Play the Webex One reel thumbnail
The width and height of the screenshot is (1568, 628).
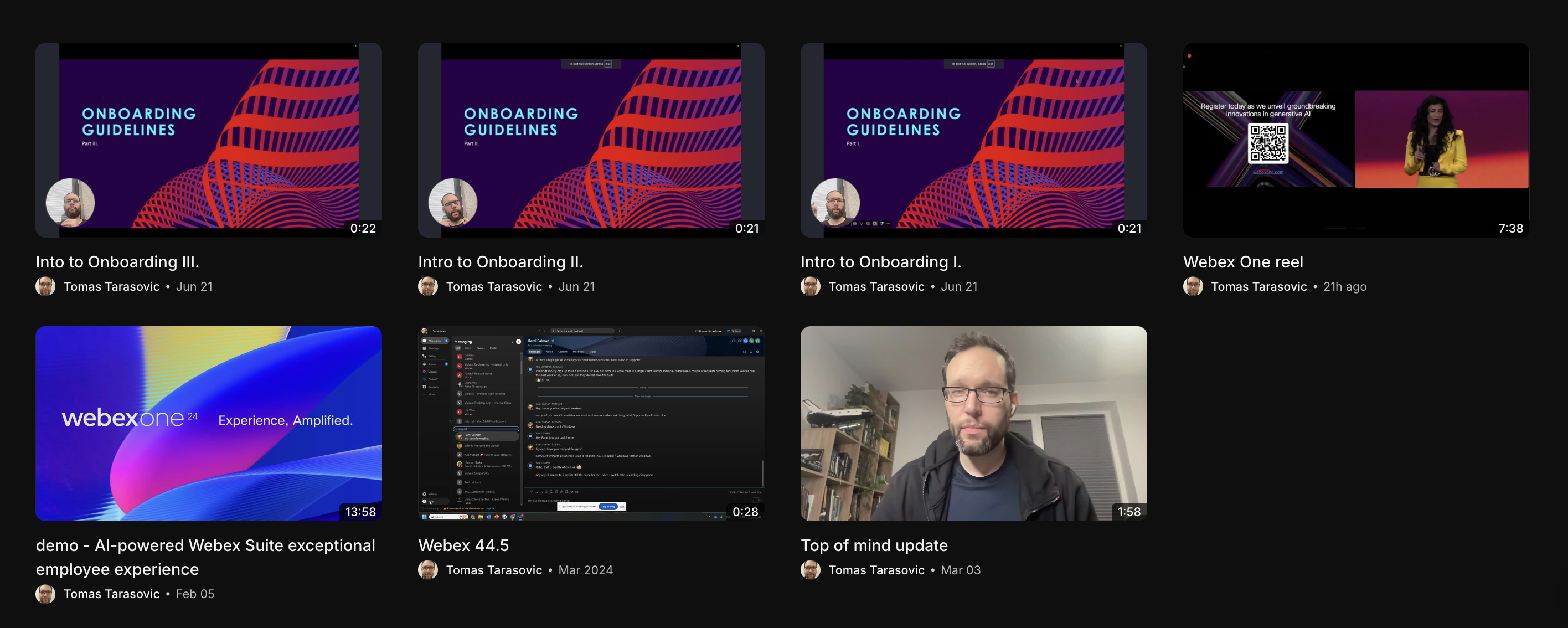[x=1356, y=140]
